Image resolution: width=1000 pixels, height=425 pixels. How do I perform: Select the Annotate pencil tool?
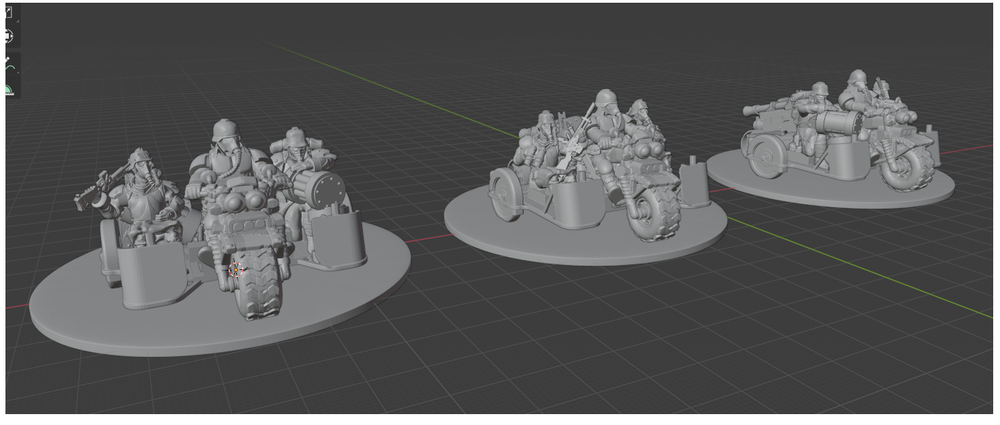pos(10,64)
